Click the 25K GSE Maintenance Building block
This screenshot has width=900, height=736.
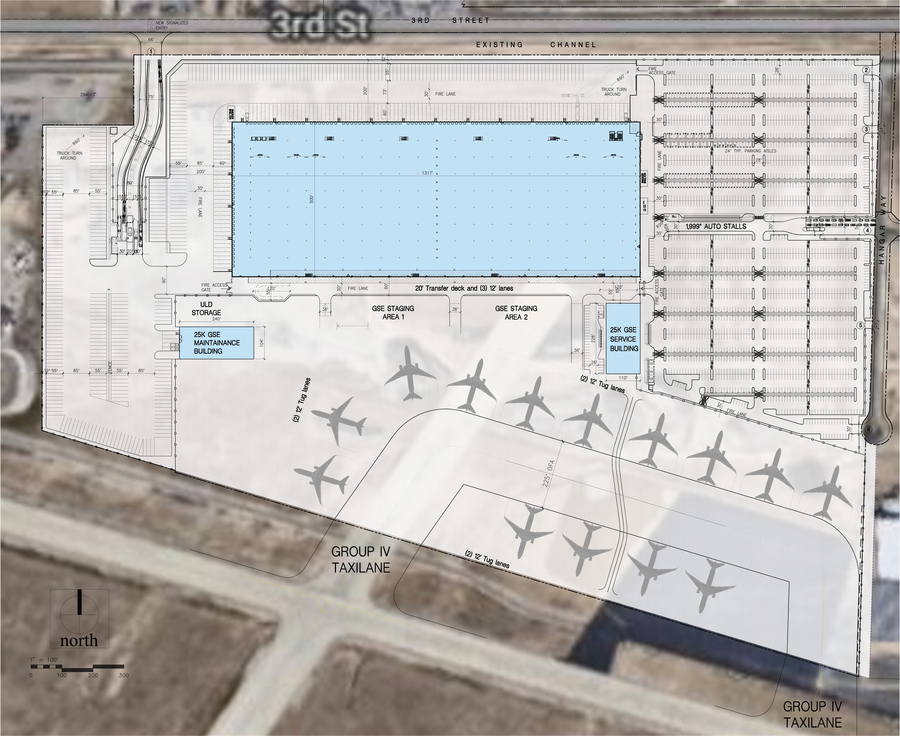pos(216,342)
